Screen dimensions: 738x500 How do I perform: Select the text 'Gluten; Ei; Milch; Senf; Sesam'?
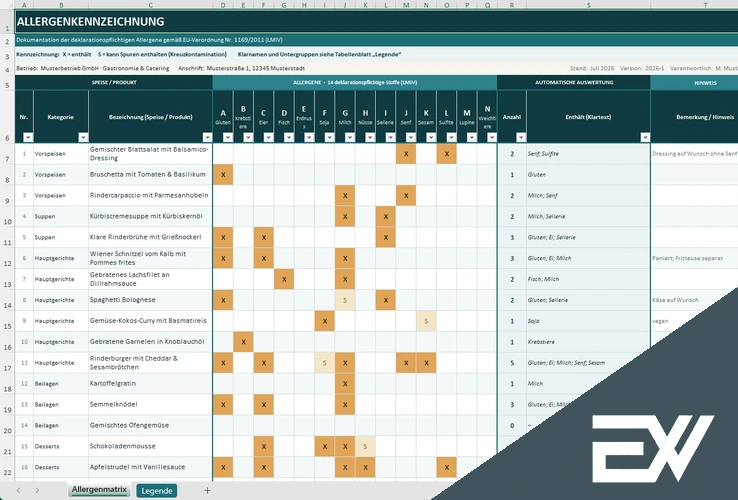click(566, 363)
